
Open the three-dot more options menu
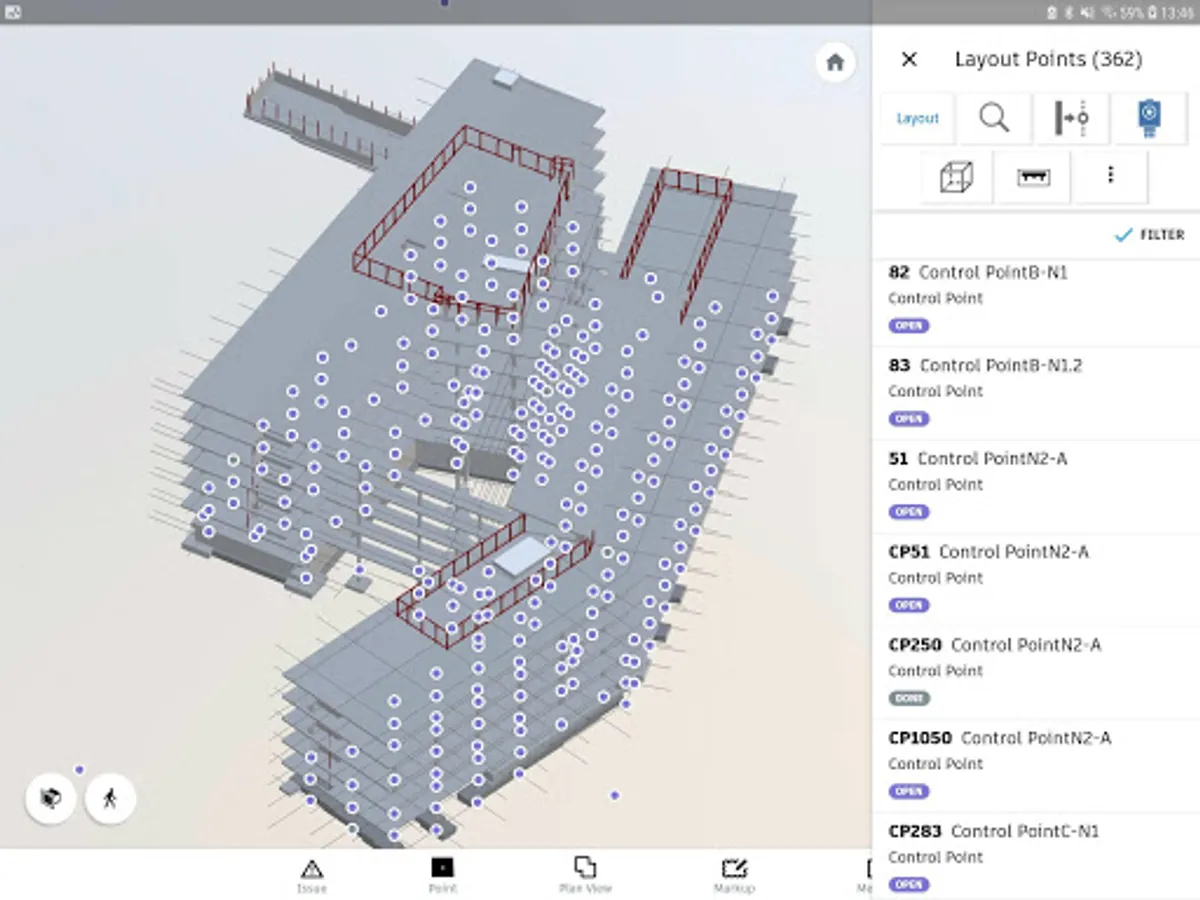pyautogui.click(x=1110, y=176)
